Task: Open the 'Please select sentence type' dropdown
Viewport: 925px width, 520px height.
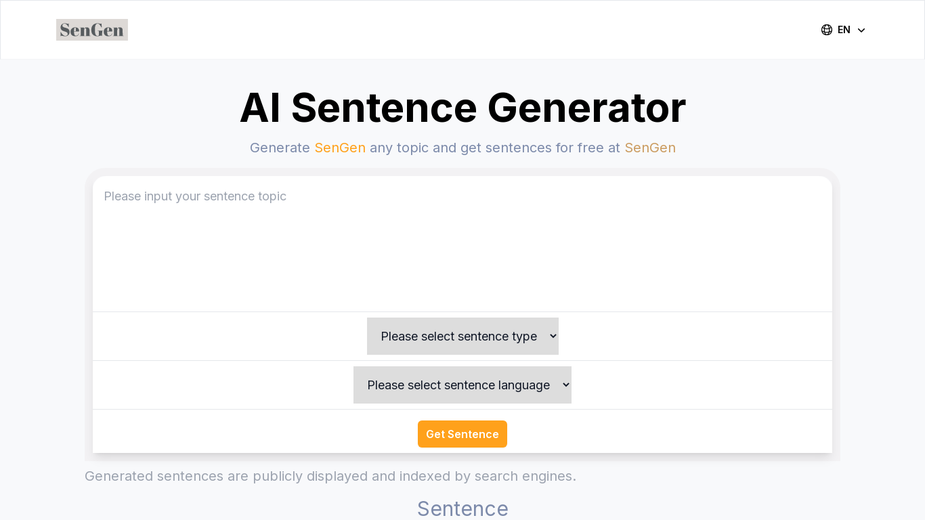Action: (x=462, y=336)
